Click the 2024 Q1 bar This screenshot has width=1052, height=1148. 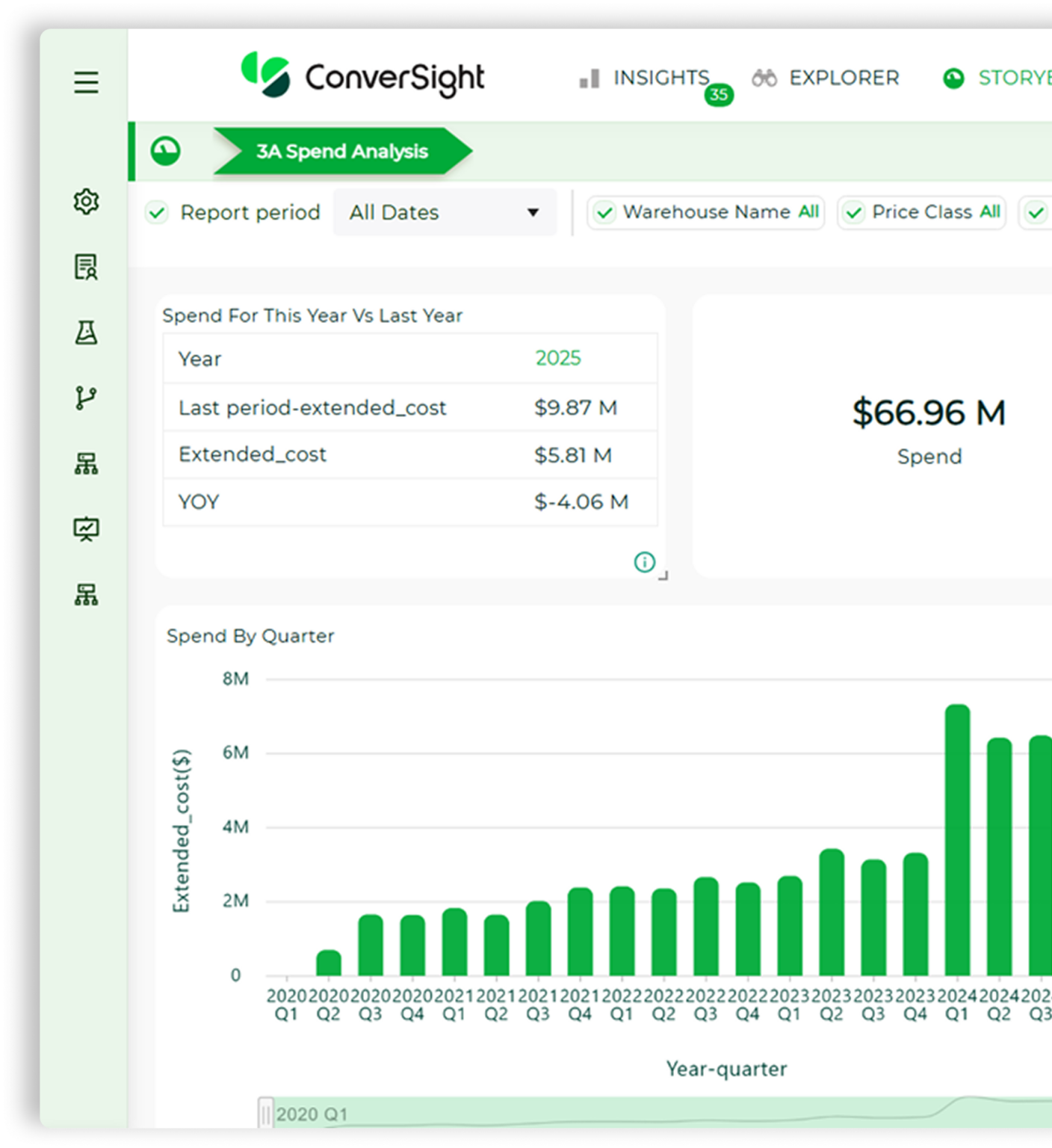tap(957, 839)
